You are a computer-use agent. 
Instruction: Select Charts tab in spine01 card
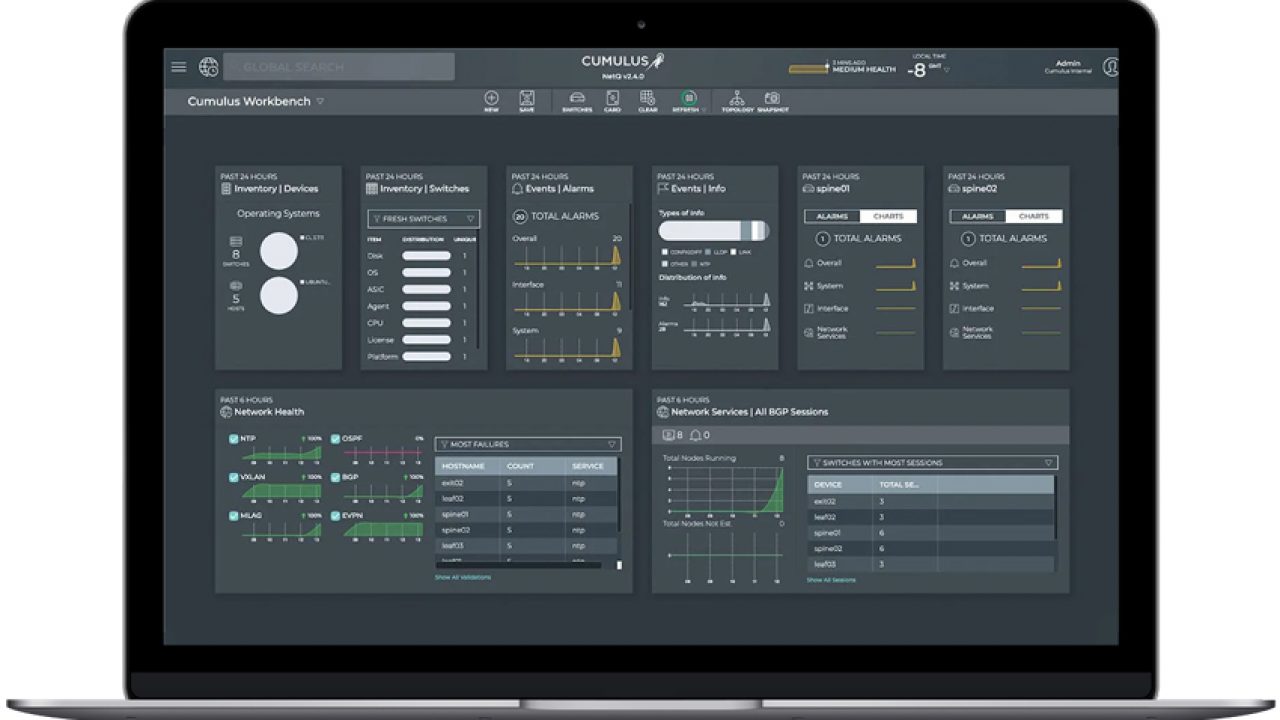pos(888,216)
